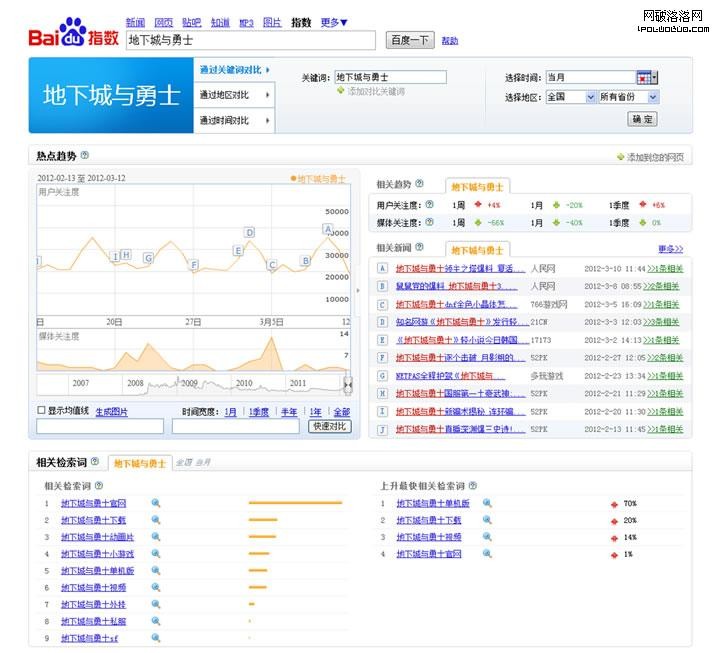720x653 pixels.
Task: Click main search box with 地下城与勇士
Action: pyautogui.click(x=251, y=40)
